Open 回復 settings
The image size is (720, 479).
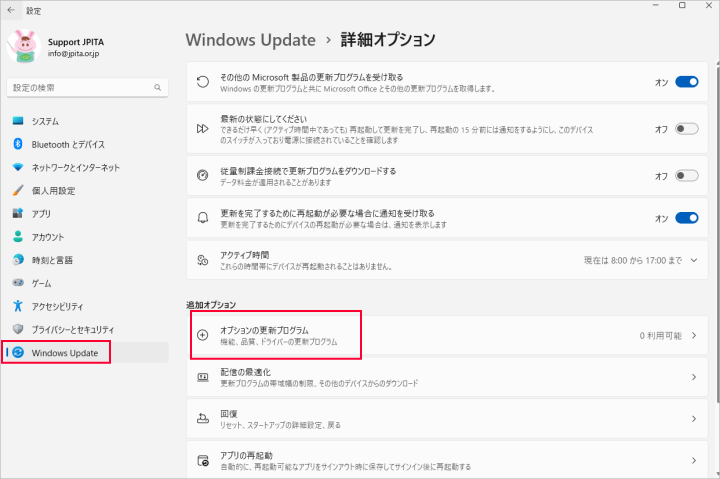pos(447,419)
